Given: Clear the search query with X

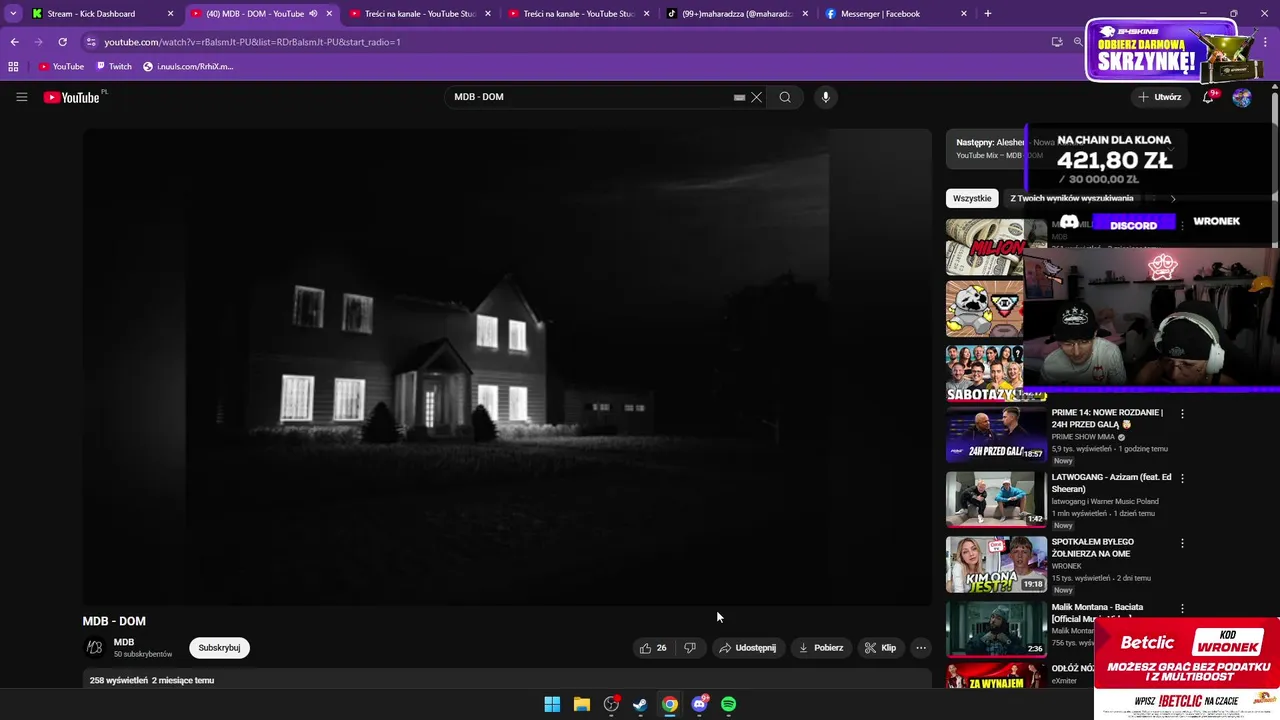Looking at the screenshot, I should point(757,97).
